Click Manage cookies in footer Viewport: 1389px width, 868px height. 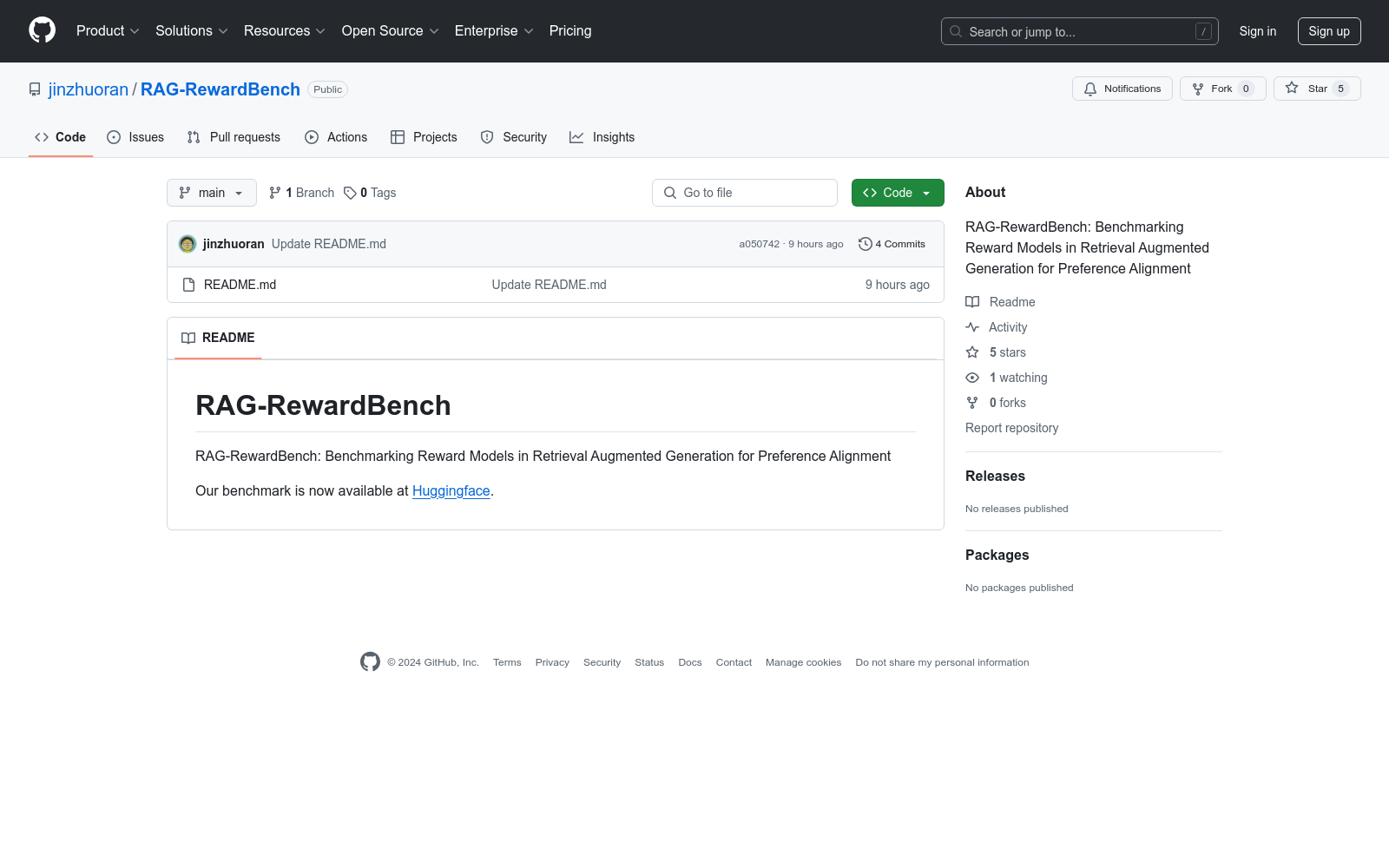click(803, 662)
